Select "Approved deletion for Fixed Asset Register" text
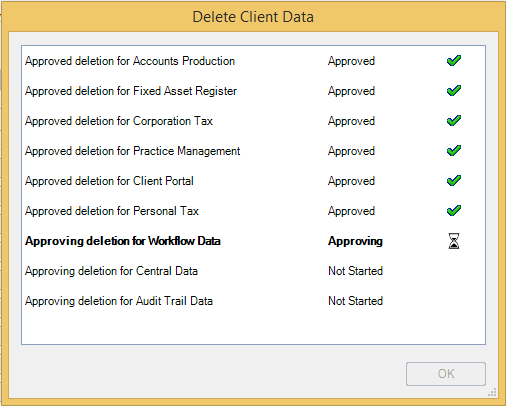 [x=131, y=91]
